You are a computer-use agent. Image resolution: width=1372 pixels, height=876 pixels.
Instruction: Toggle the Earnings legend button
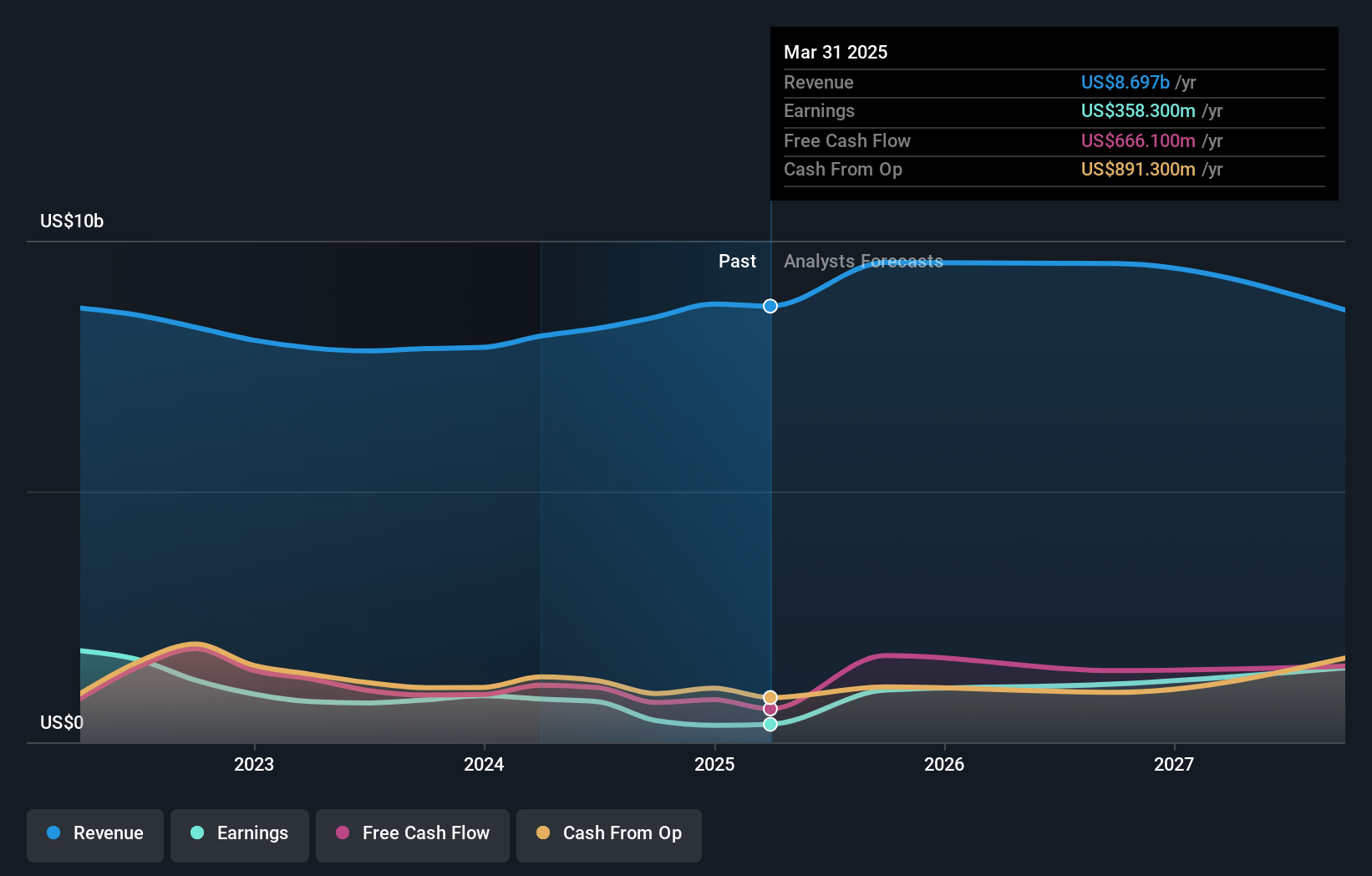(240, 835)
